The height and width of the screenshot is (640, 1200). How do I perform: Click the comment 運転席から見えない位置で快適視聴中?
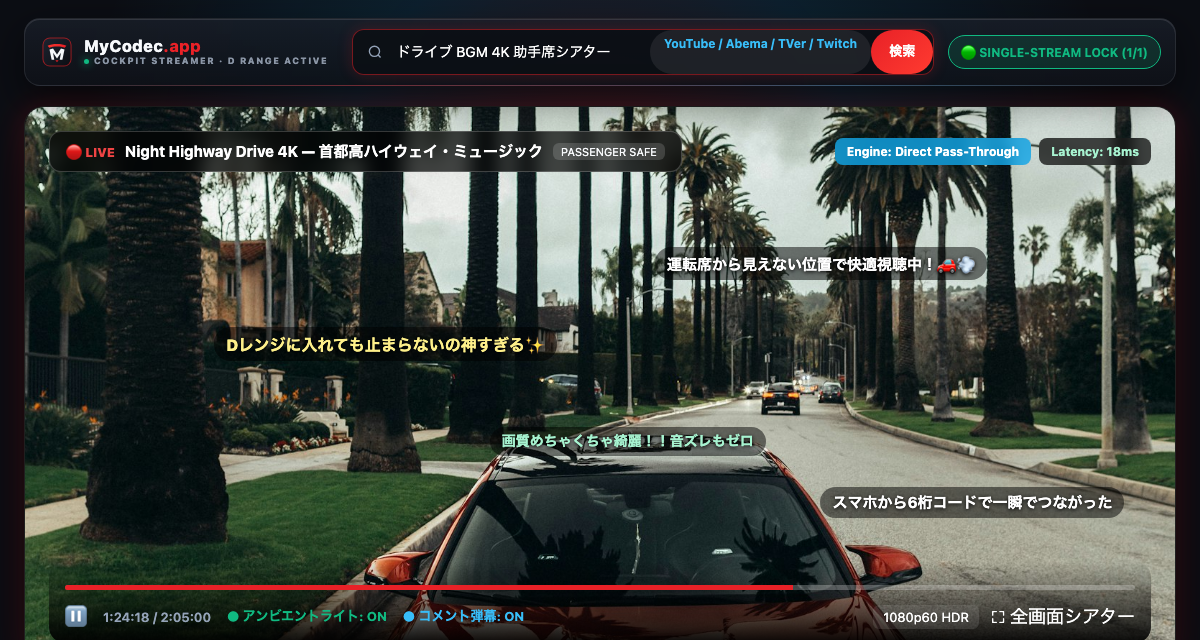pos(821,264)
